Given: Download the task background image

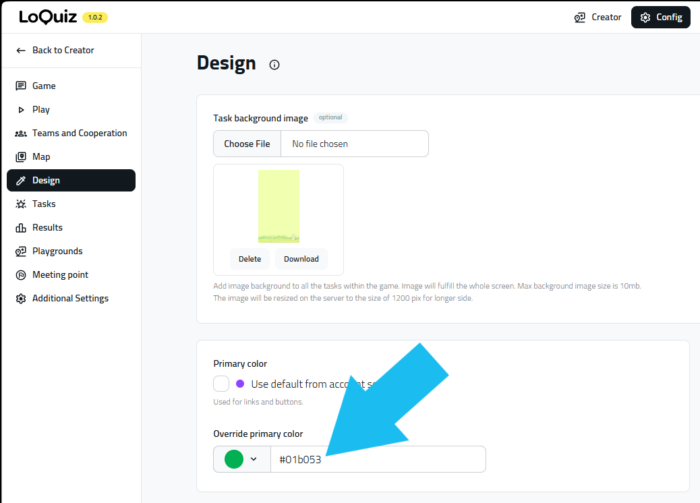Looking at the screenshot, I should coord(301,259).
